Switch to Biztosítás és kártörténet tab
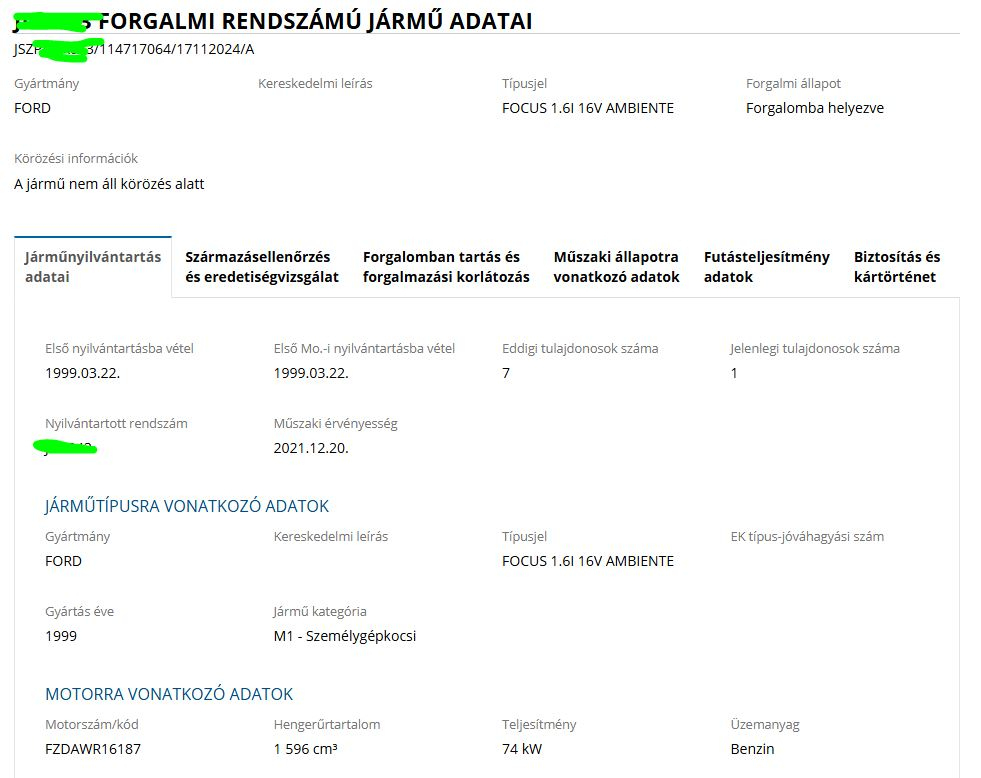 [x=897, y=267]
